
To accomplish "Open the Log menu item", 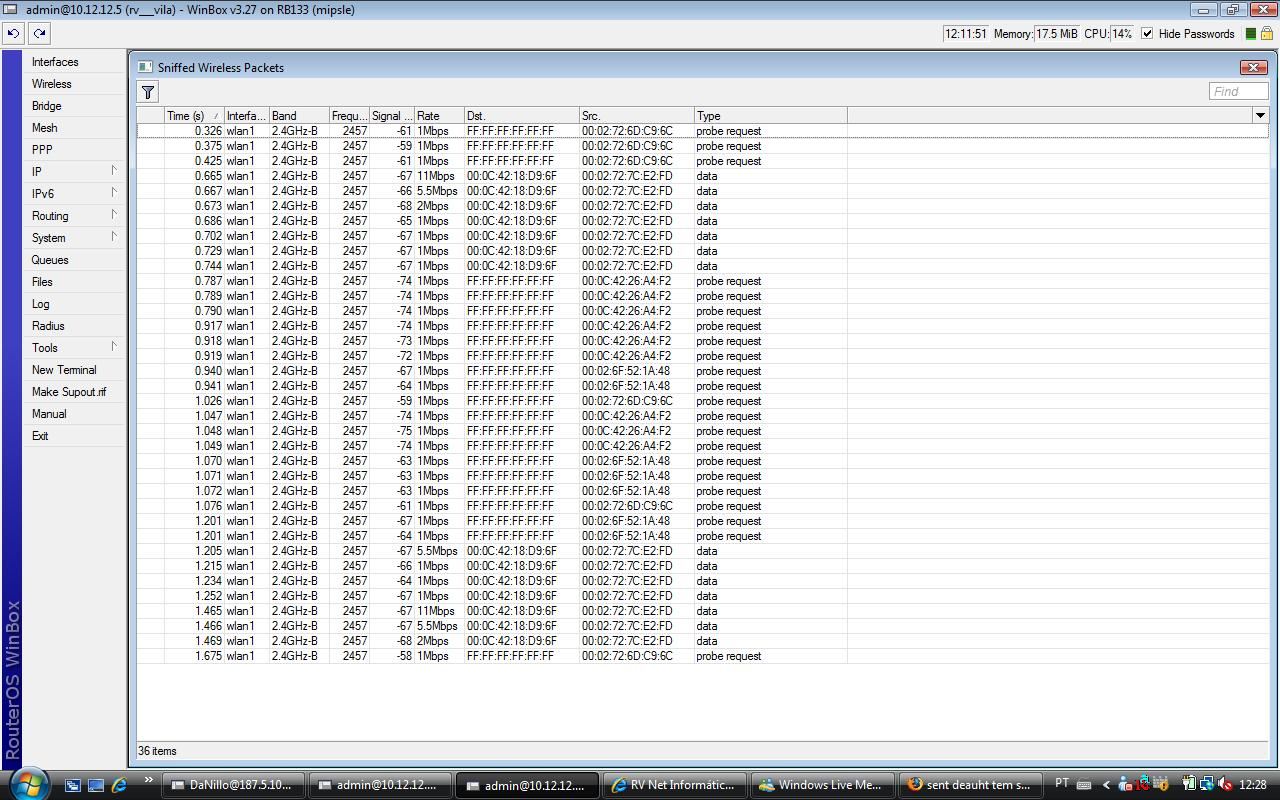I will click(x=75, y=304).
